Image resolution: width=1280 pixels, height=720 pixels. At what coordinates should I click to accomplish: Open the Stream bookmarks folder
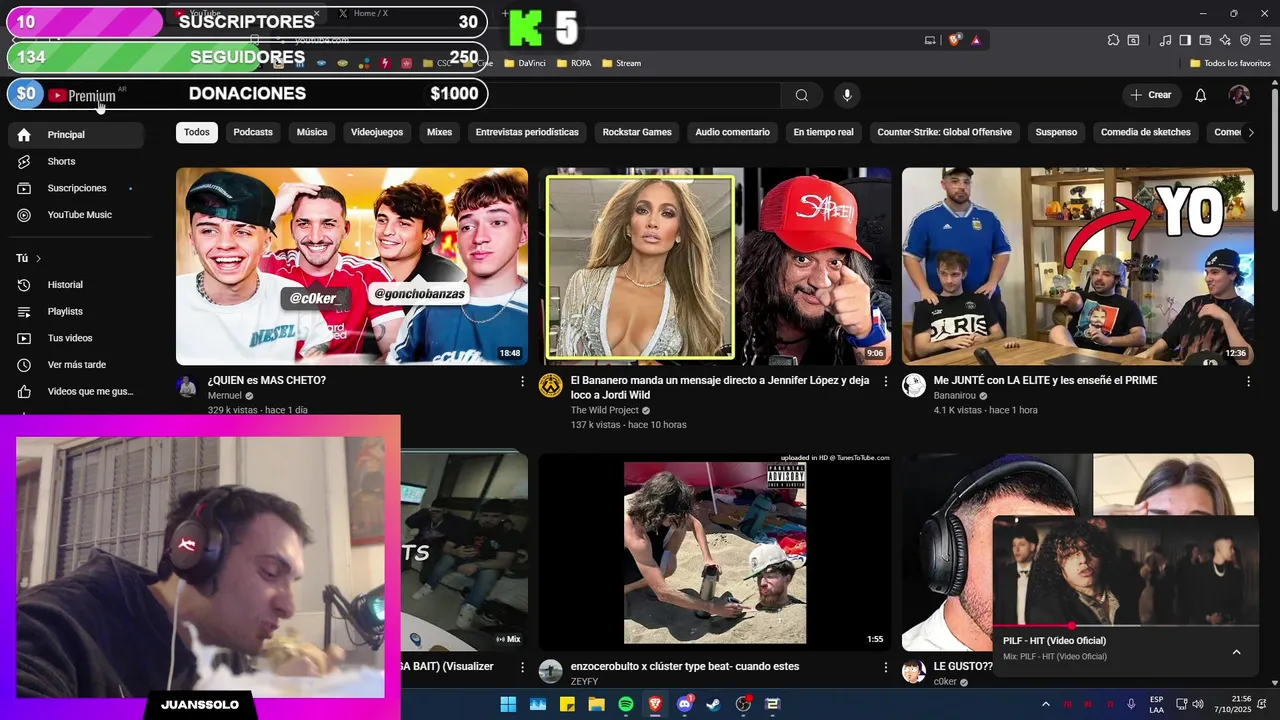pos(621,63)
